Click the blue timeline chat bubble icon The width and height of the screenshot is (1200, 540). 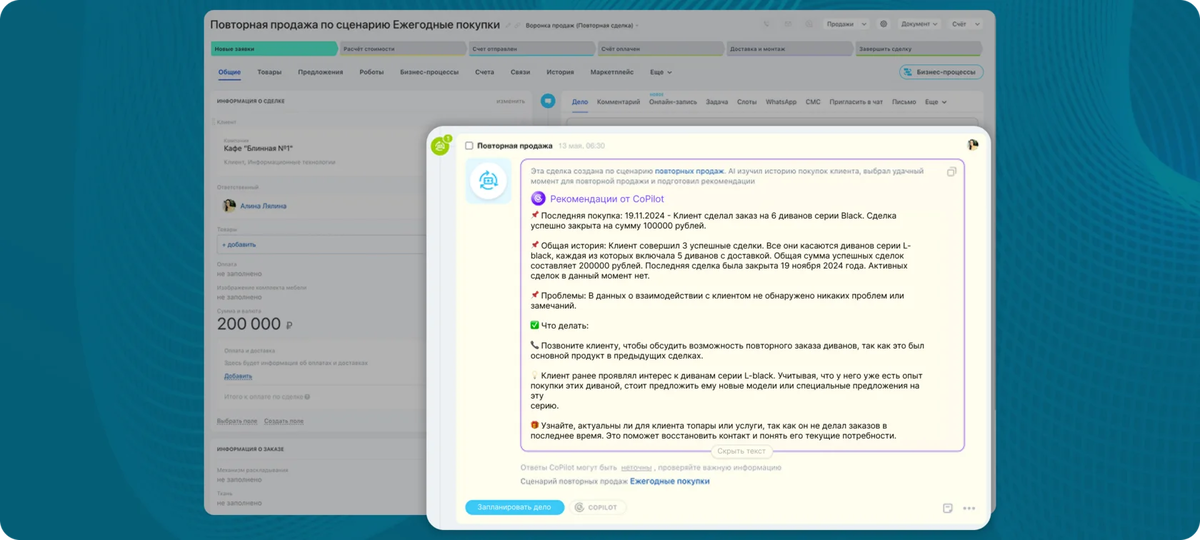(548, 101)
